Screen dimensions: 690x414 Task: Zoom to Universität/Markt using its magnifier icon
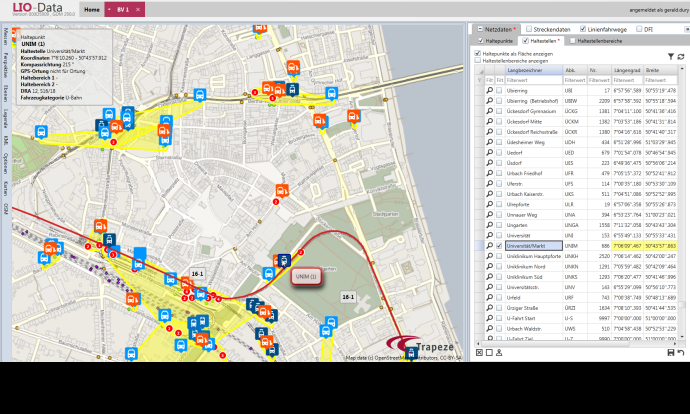tap(490, 245)
